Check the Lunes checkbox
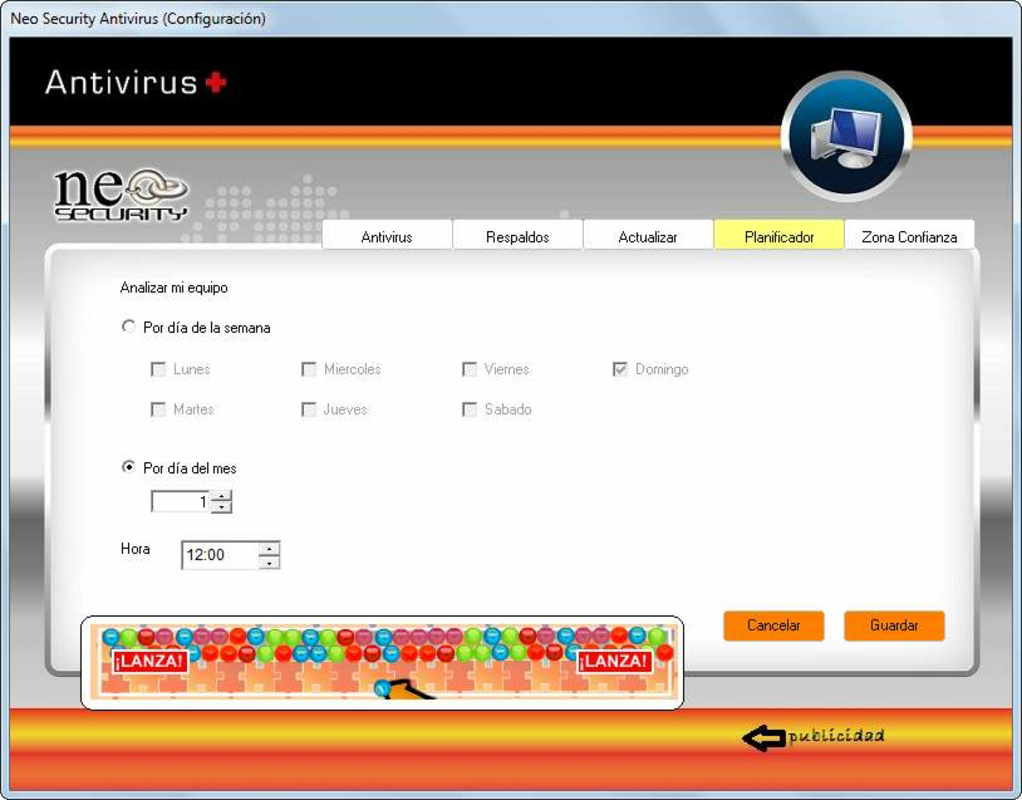Image resolution: width=1022 pixels, height=800 pixels. pyautogui.click(x=158, y=369)
